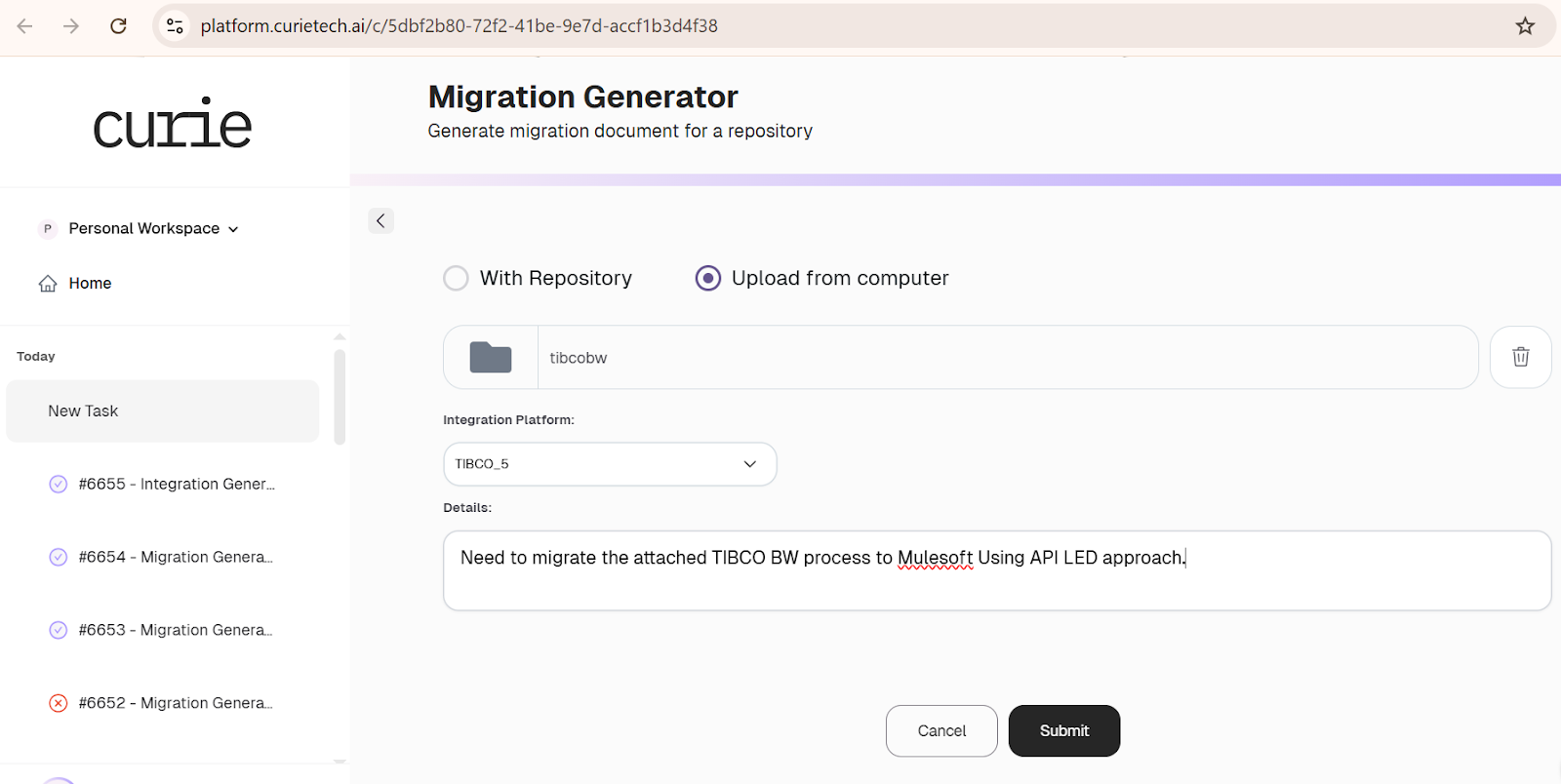Click the completed status icon for #6655
The image size is (1561, 784).
tap(59, 484)
